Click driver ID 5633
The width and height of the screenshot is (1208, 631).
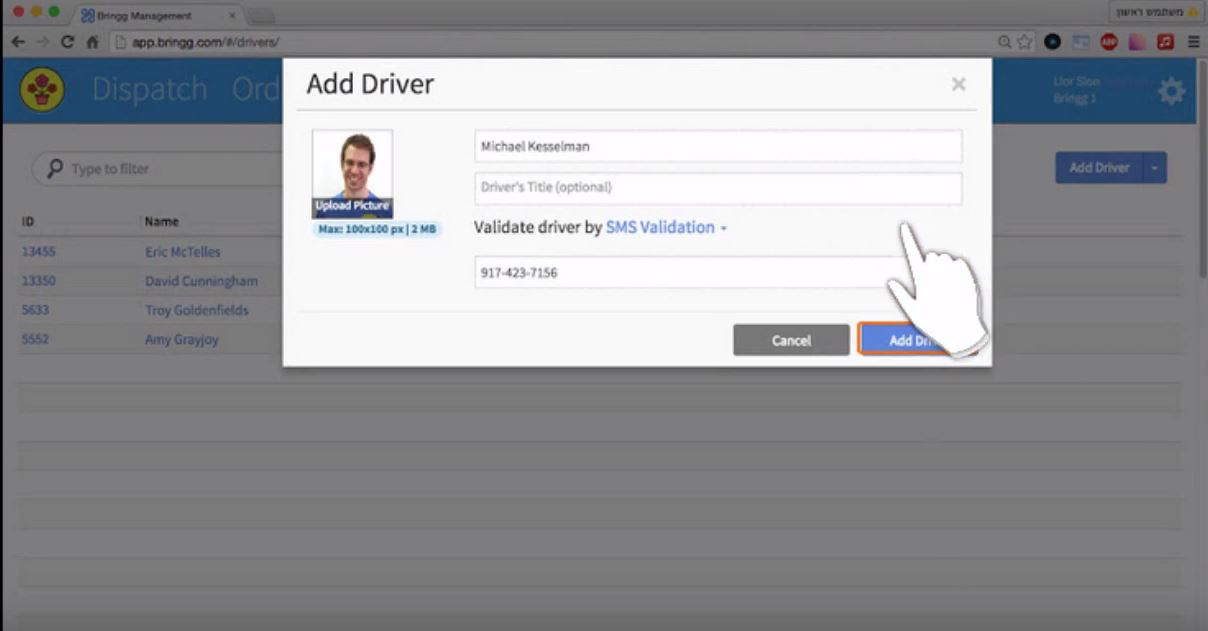pos(35,310)
